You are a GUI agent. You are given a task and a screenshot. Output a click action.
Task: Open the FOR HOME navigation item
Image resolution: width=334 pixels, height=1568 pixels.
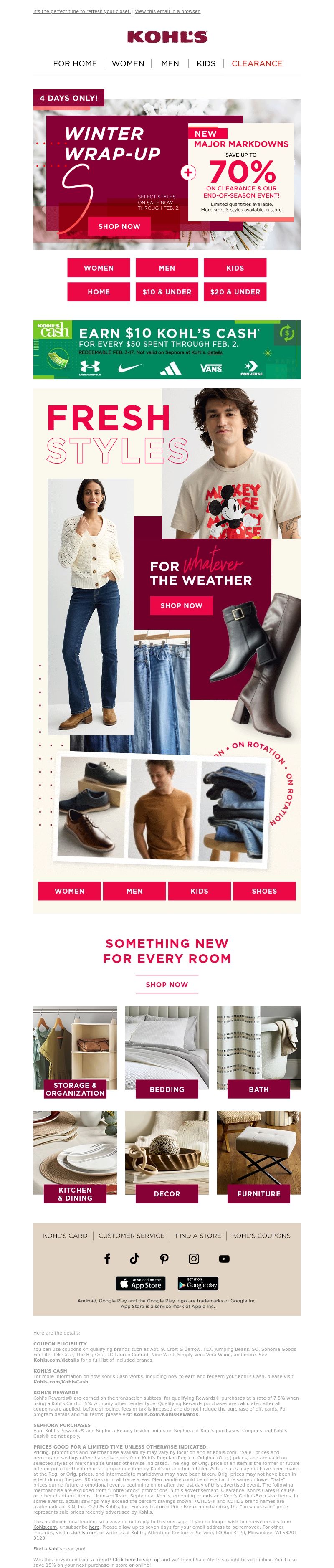[x=75, y=63]
